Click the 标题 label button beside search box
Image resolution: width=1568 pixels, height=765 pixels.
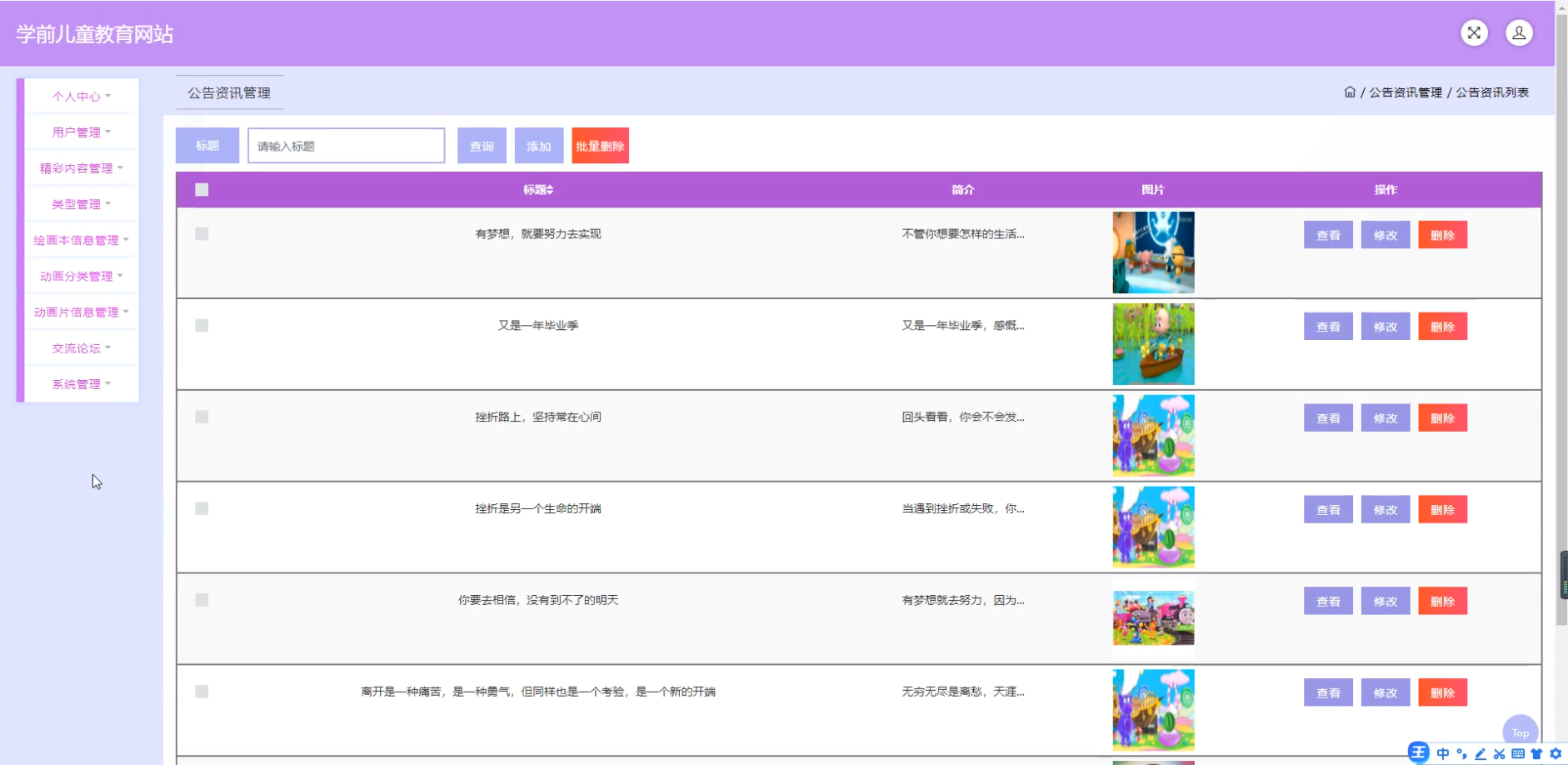[207, 146]
